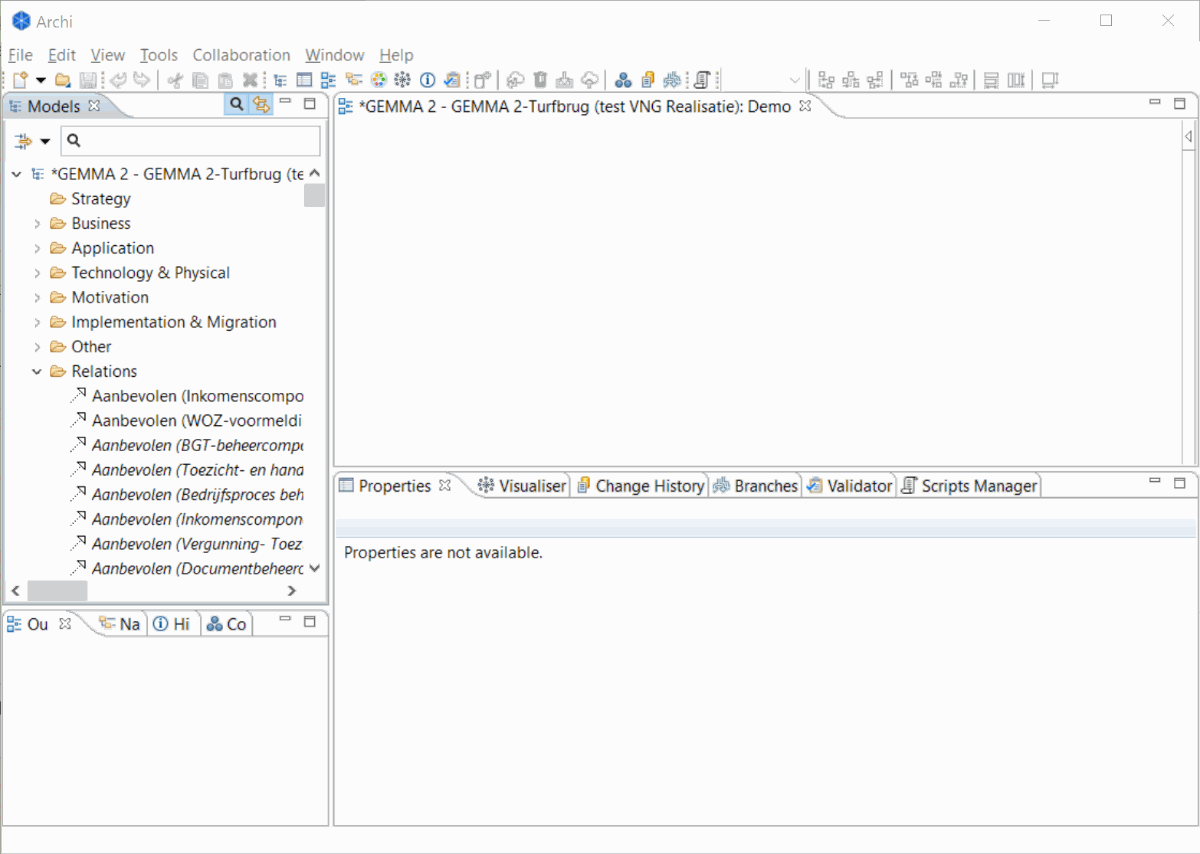This screenshot has height=854, width=1200.
Task: Open the Window menu
Action: coord(335,55)
